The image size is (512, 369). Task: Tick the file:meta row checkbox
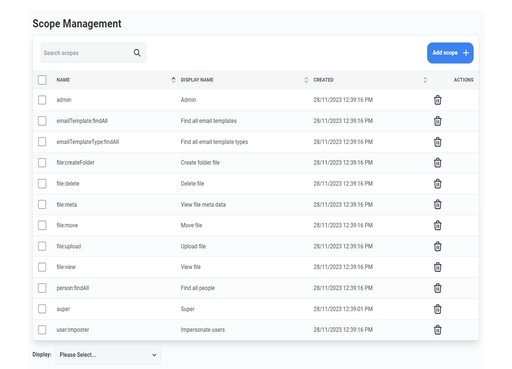point(42,204)
